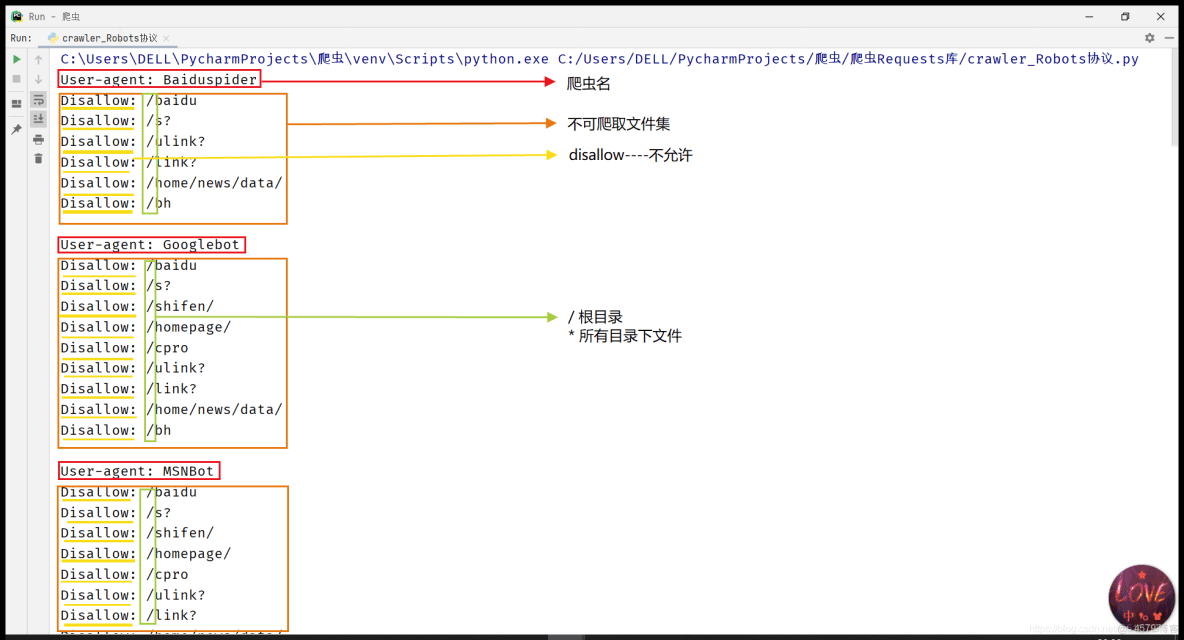Click "Disallow: /homepage/" under Googlebot

click(146, 327)
